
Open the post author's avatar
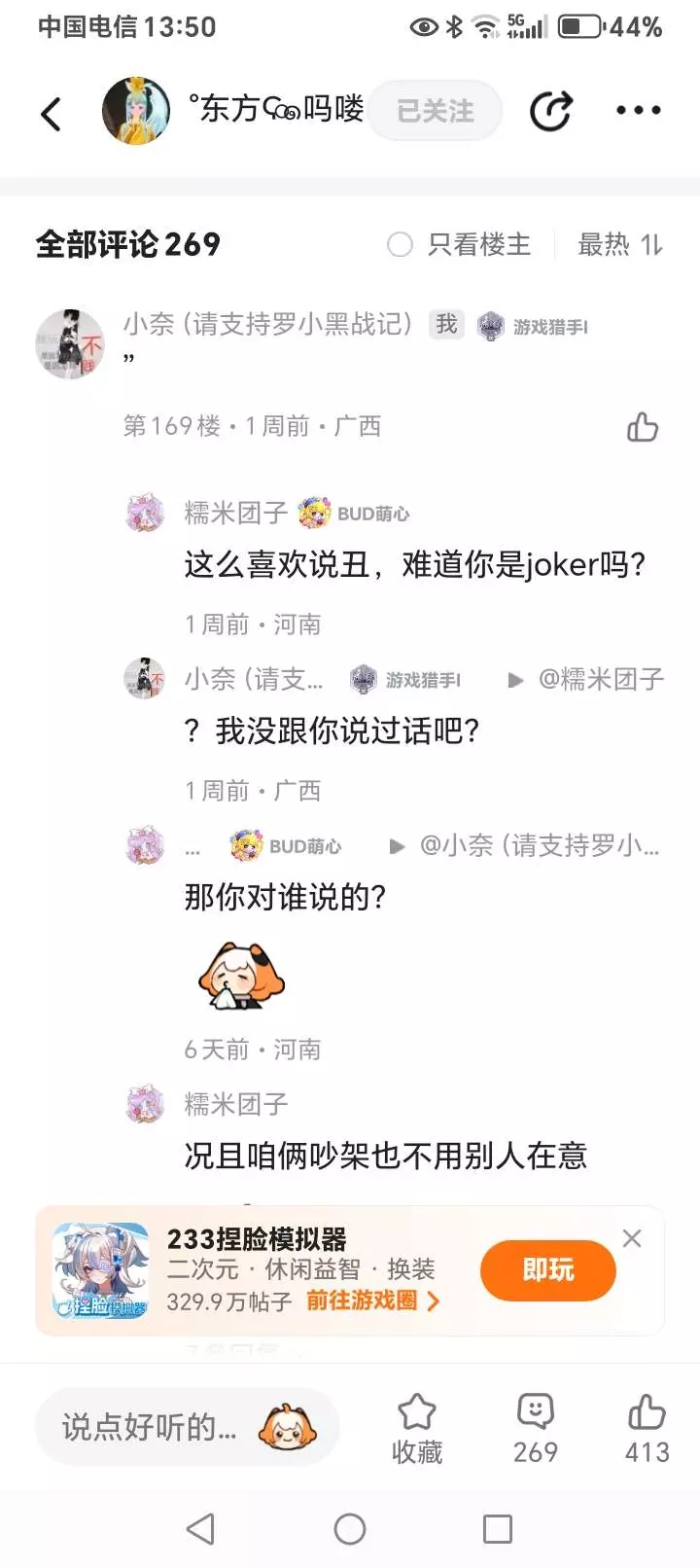click(x=136, y=111)
